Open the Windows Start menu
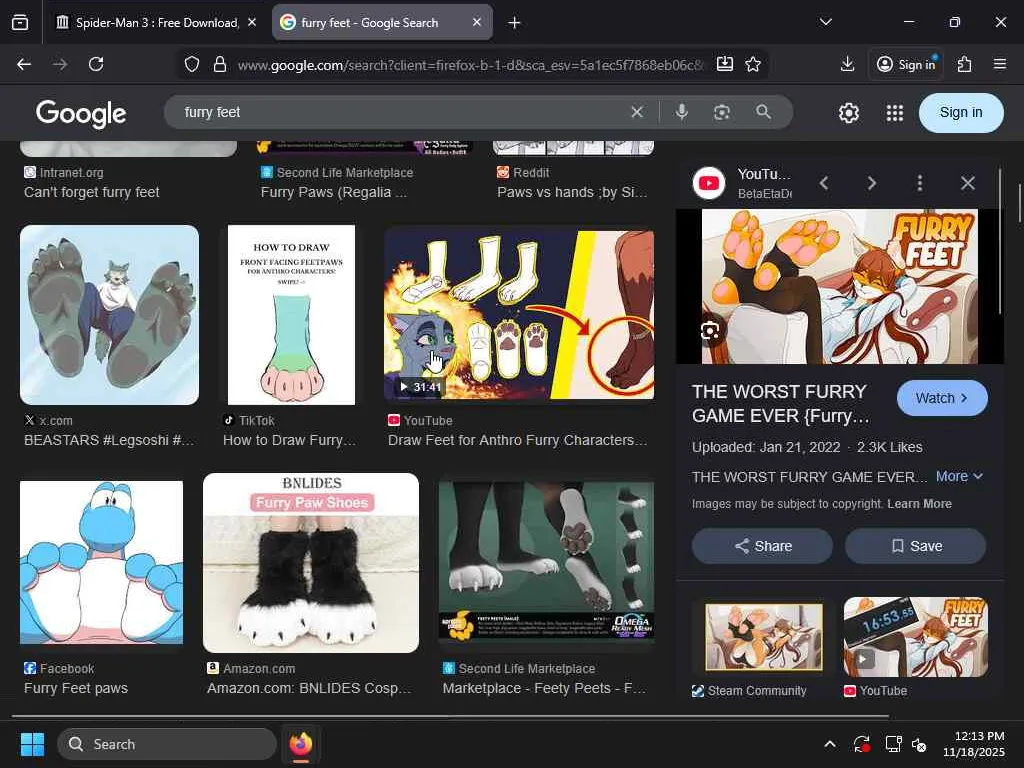The image size is (1024, 768). [x=32, y=744]
